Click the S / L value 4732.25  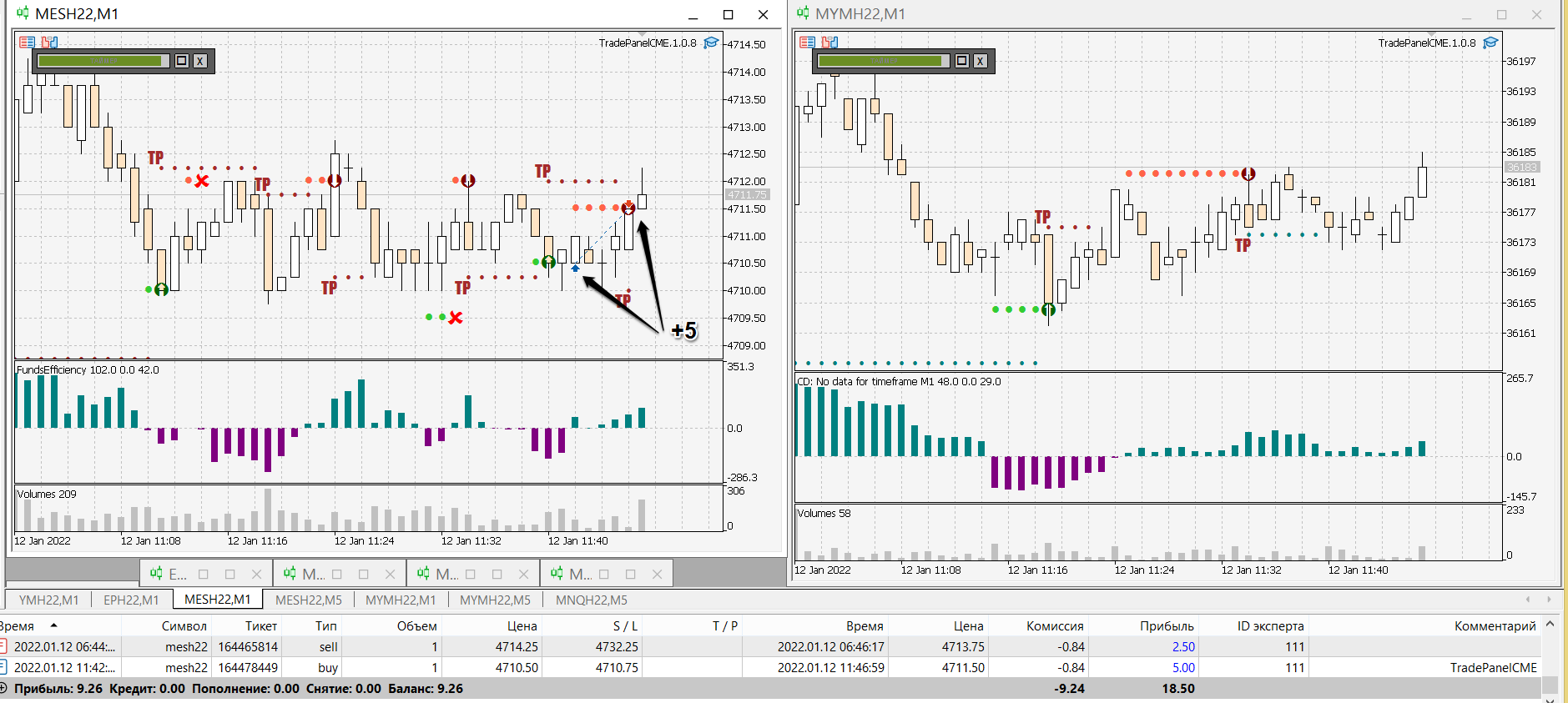coord(617,647)
